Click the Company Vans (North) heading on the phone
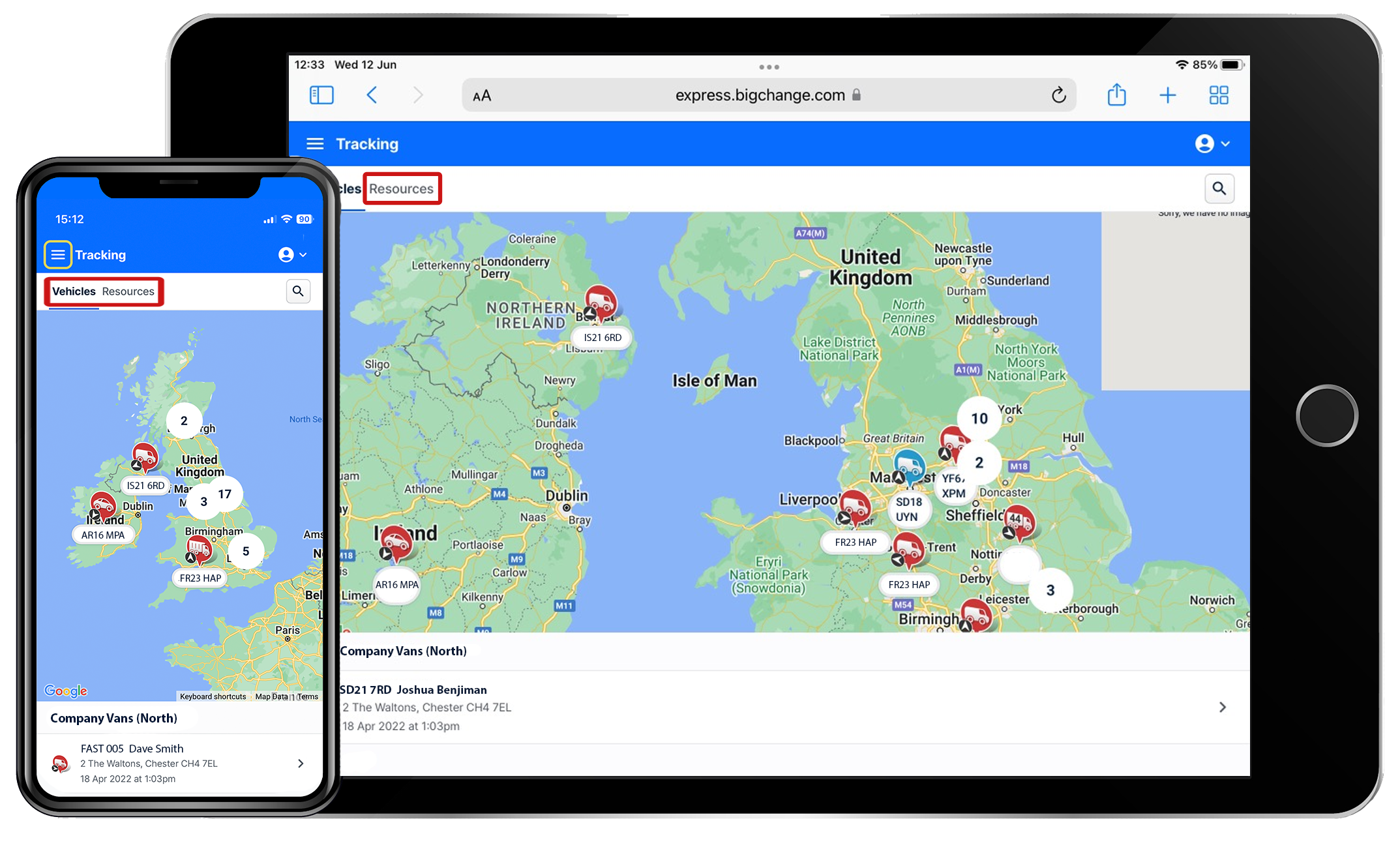 click(113, 718)
